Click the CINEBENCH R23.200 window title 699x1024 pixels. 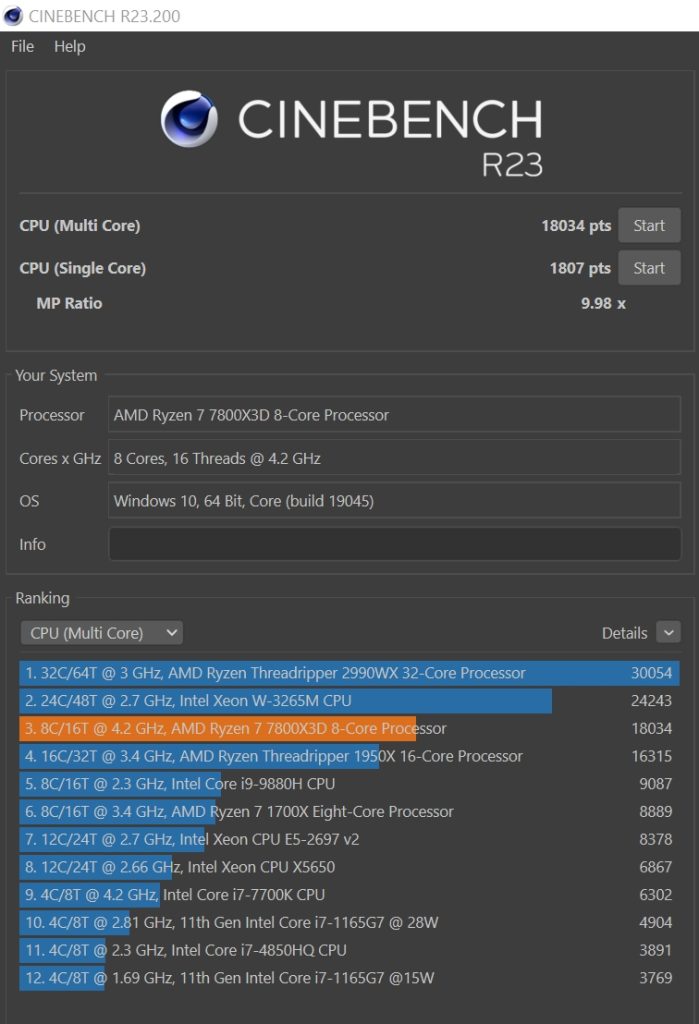(x=105, y=16)
